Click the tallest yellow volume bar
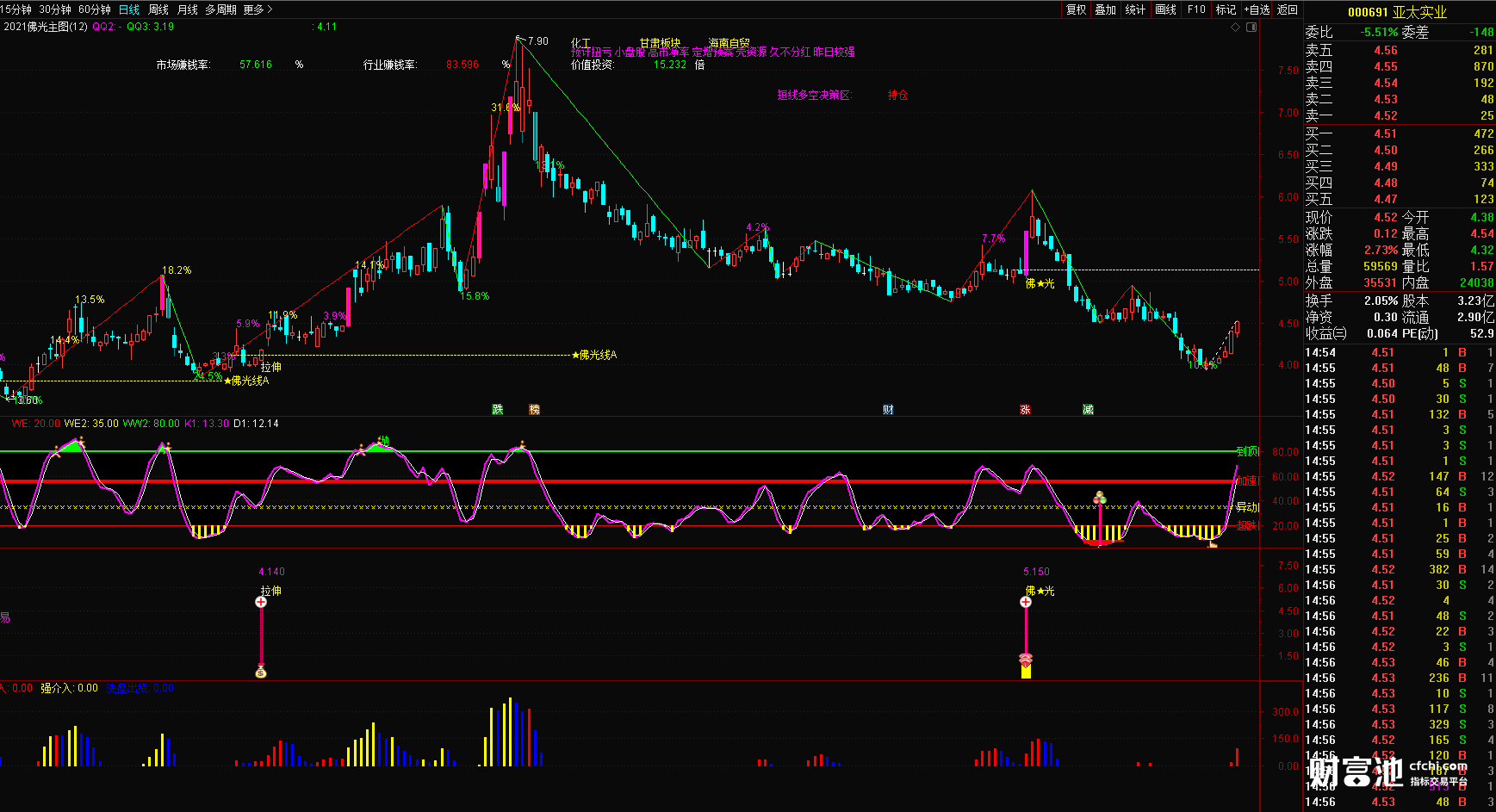This screenshot has width=1496, height=812. click(x=510, y=732)
